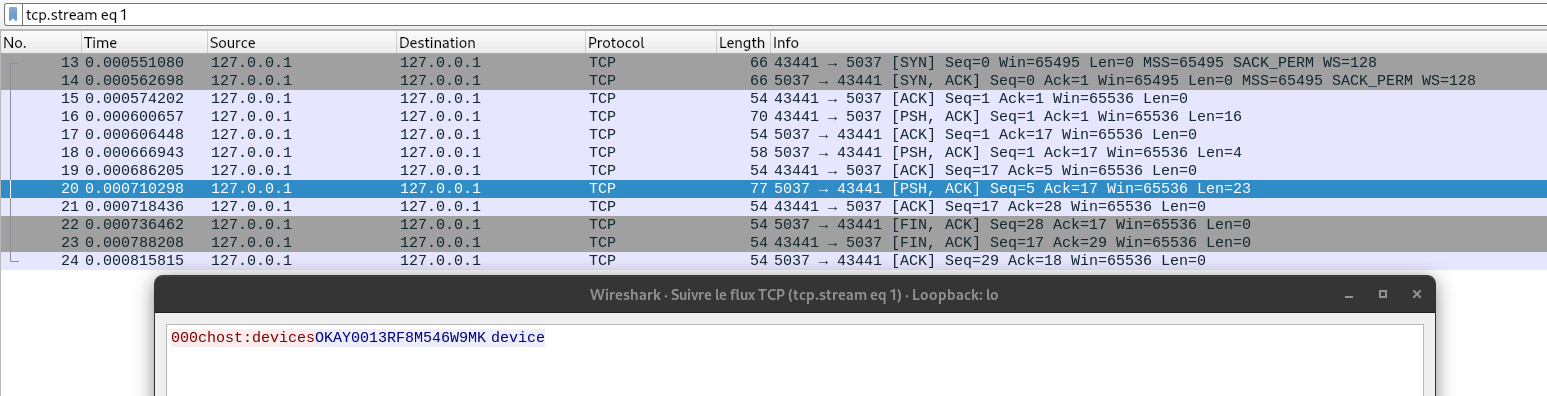Sort packets by Destination column header

tap(490, 43)
